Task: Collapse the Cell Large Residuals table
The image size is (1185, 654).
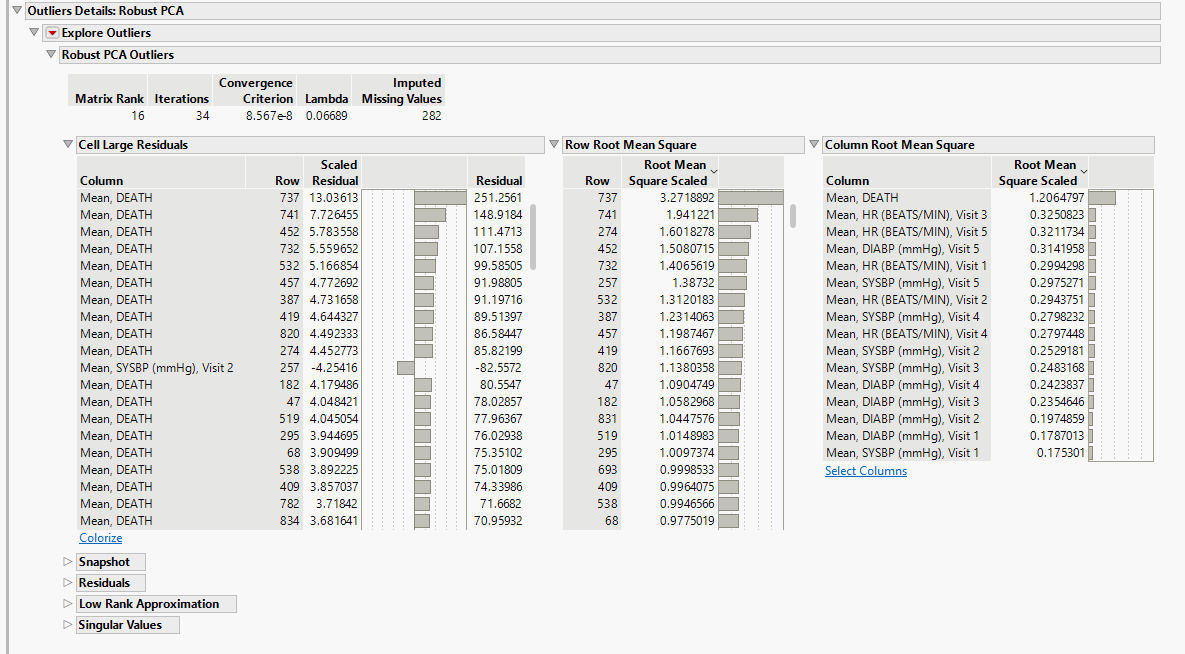Action: (68, 145)
